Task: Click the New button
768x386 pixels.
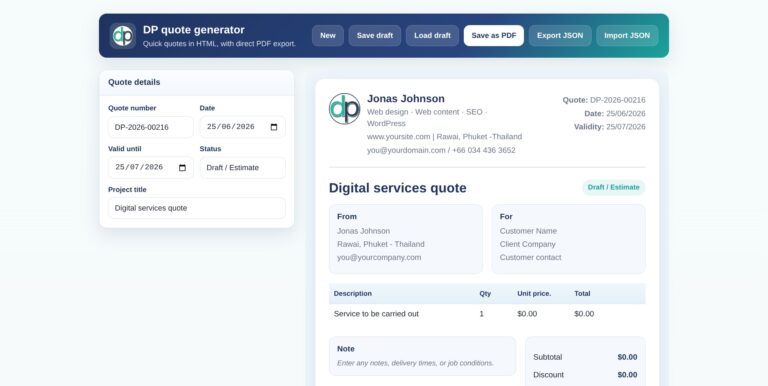Action: pos(328,36)
